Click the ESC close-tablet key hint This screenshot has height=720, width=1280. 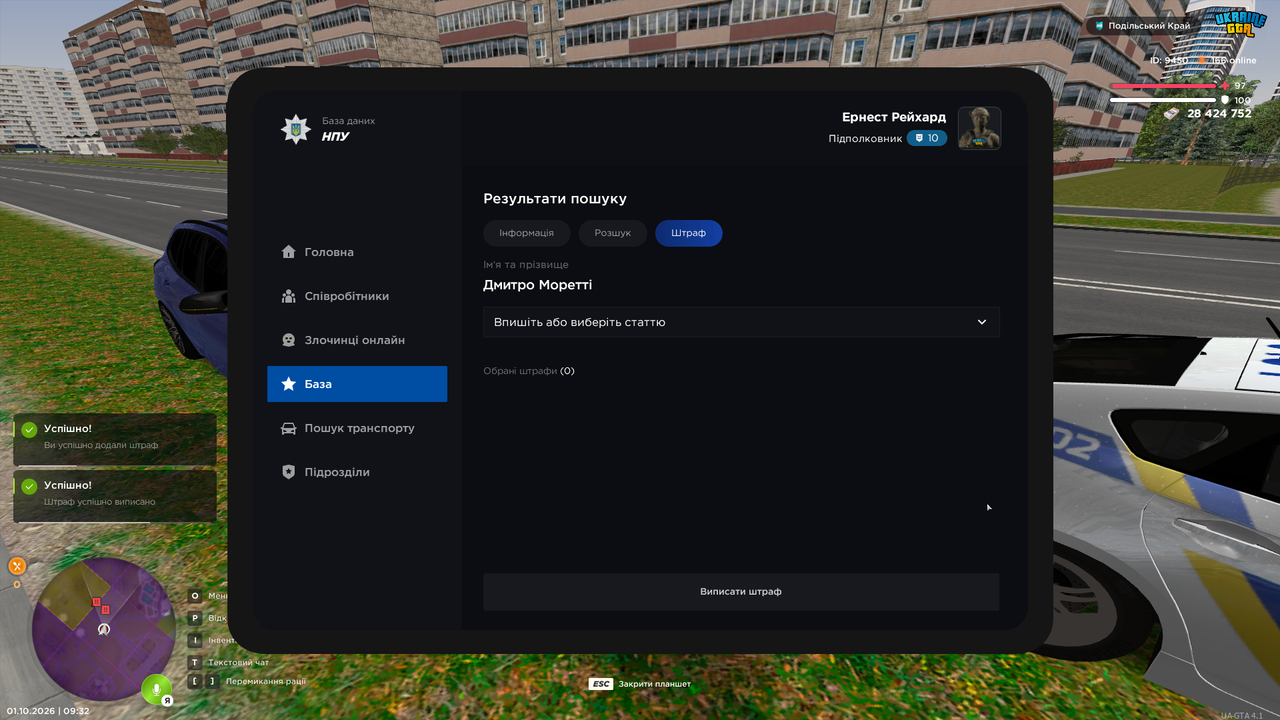[x=601, y=684]
